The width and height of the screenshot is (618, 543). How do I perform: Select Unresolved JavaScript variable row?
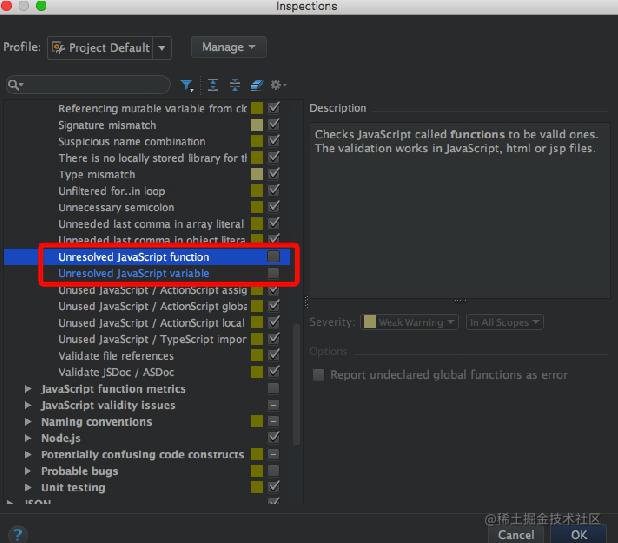(x=147, y=273)
